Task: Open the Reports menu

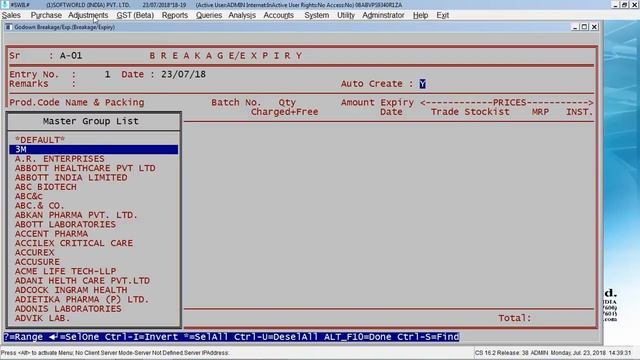Action: pos(175,15)
